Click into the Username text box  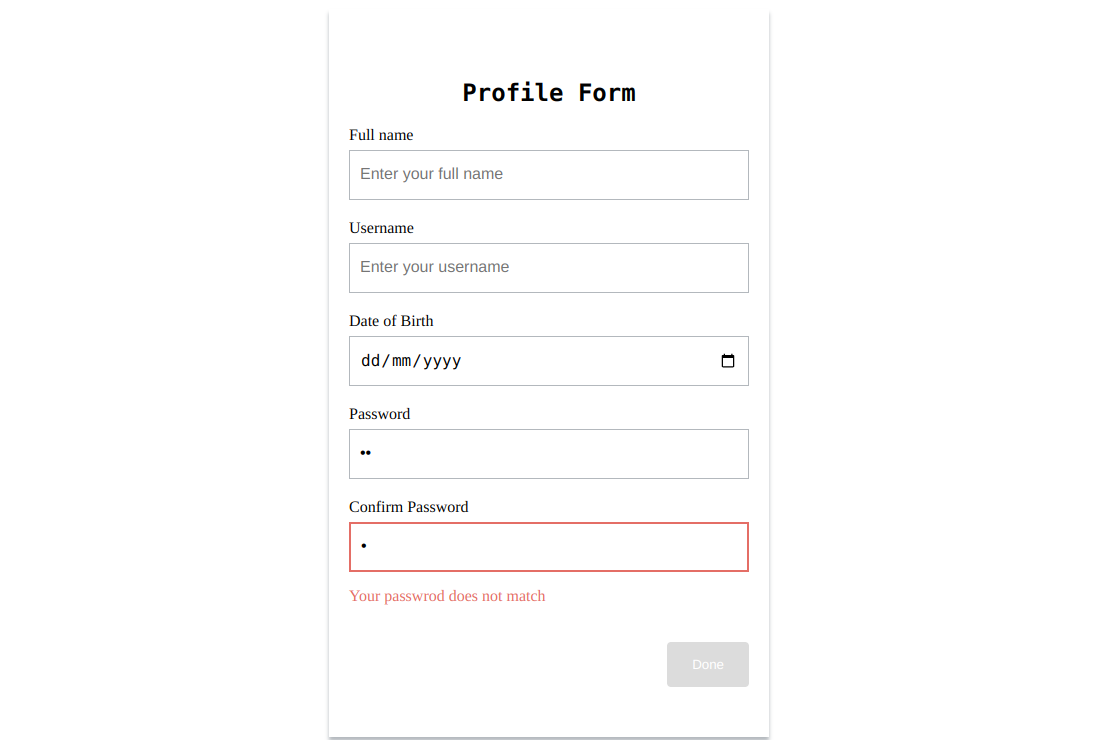click(549, 268)
